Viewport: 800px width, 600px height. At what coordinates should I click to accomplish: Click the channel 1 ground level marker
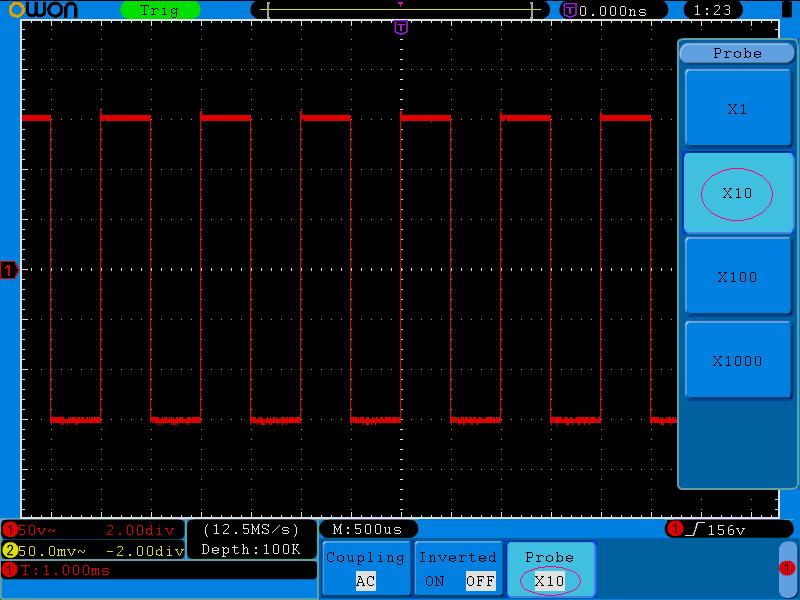9,269
